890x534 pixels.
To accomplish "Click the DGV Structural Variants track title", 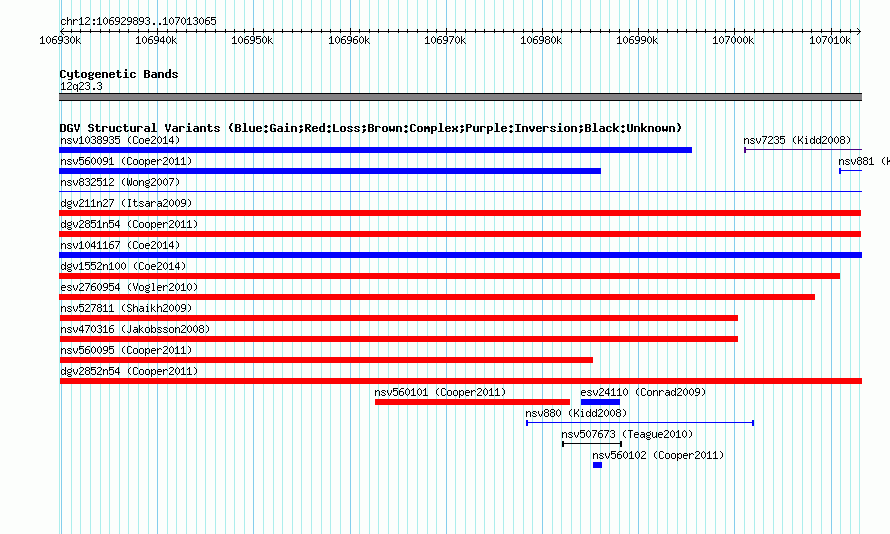I will pos(371,128).
